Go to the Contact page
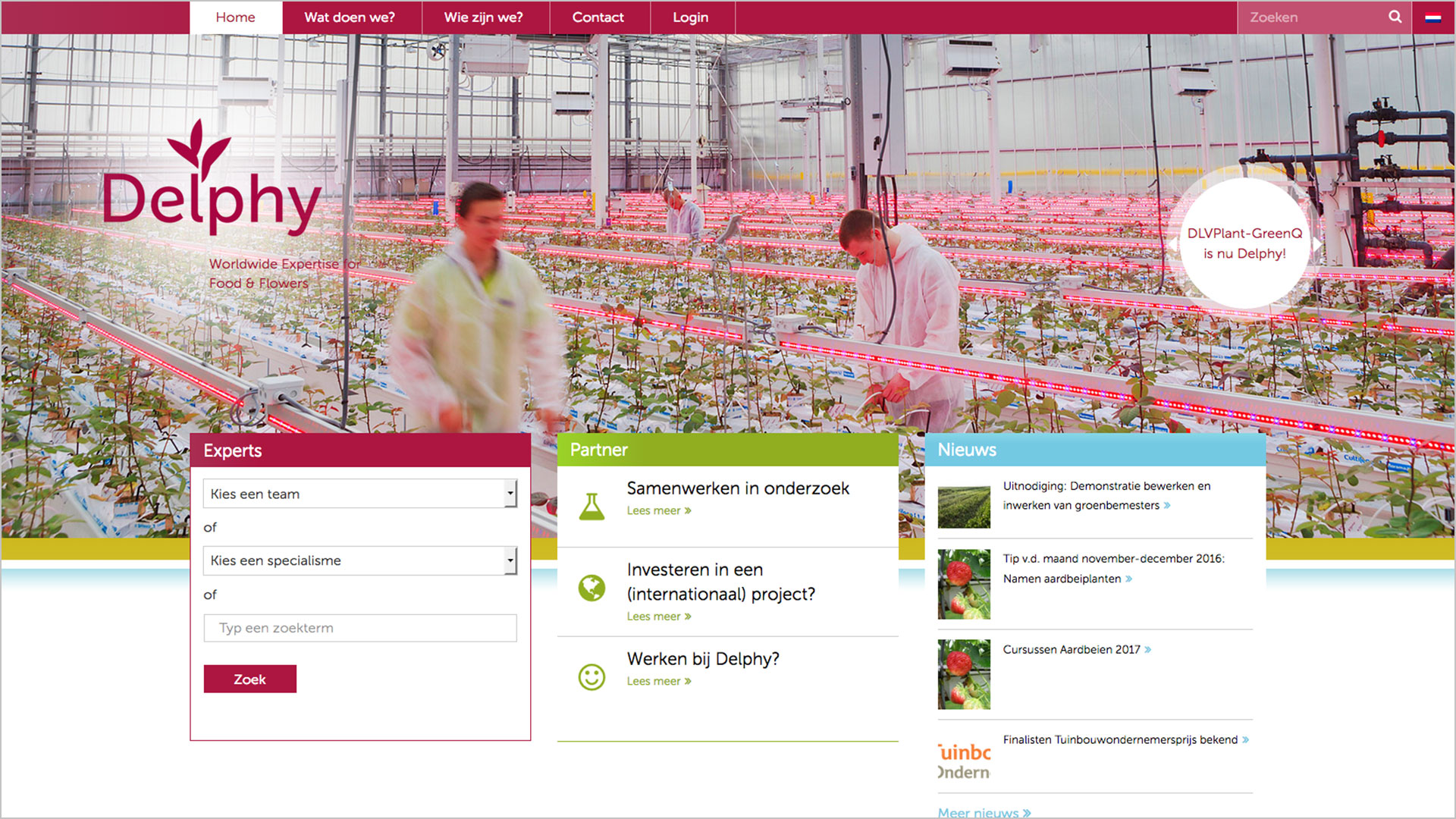Image resolution: width=1456 pixels, height=819 pixels. 598,17
